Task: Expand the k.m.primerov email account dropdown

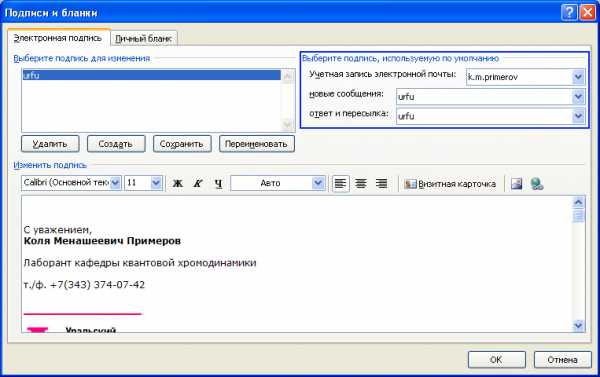Action: pos(579,77)
